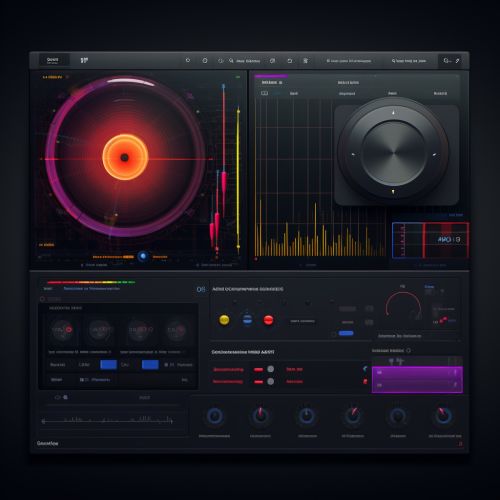
Task: Click the red round knob beside blue knob
Action: click(x=268, y=320)
